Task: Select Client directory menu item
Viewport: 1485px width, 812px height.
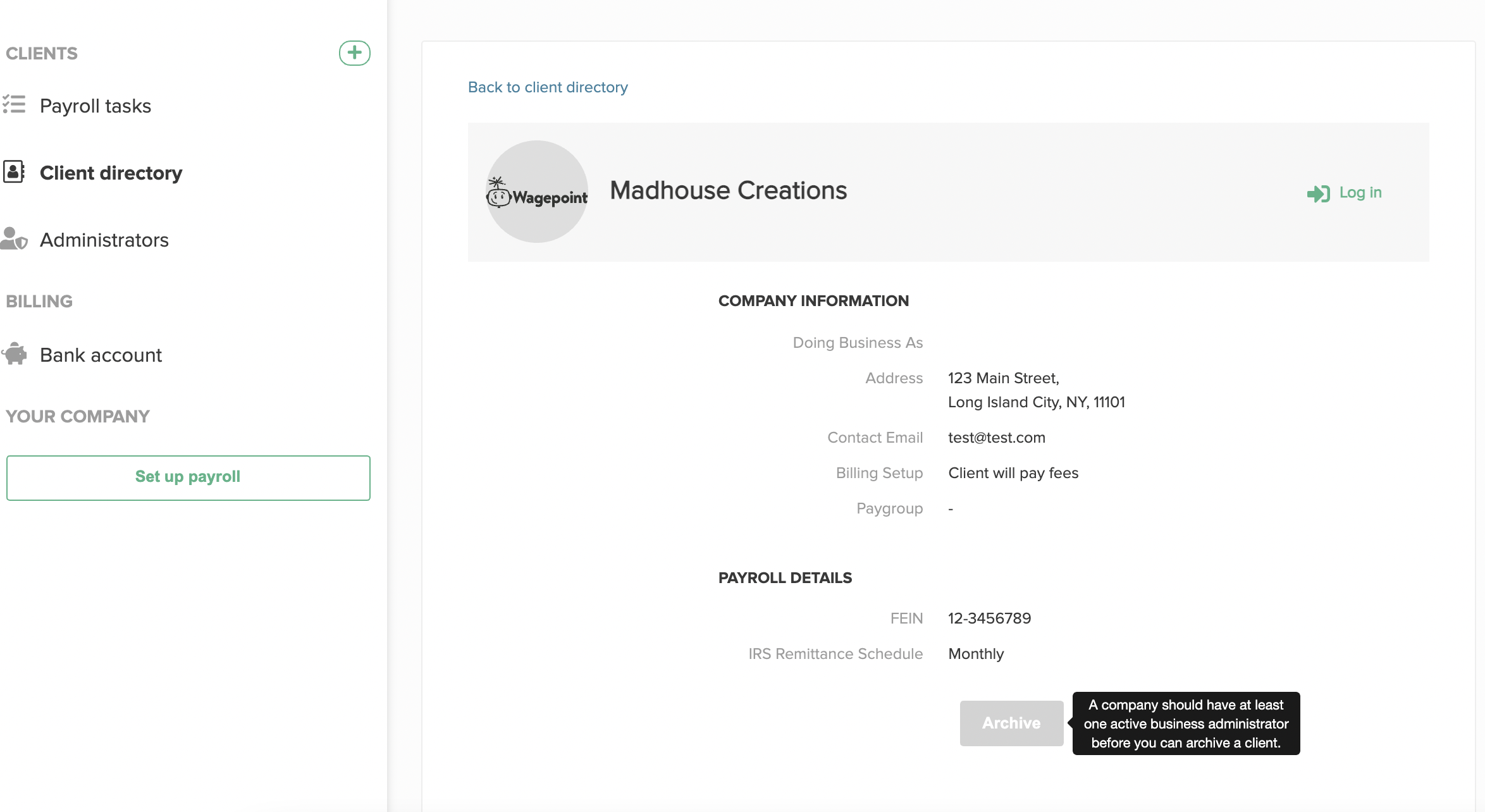Action: [x=111, y=173]
